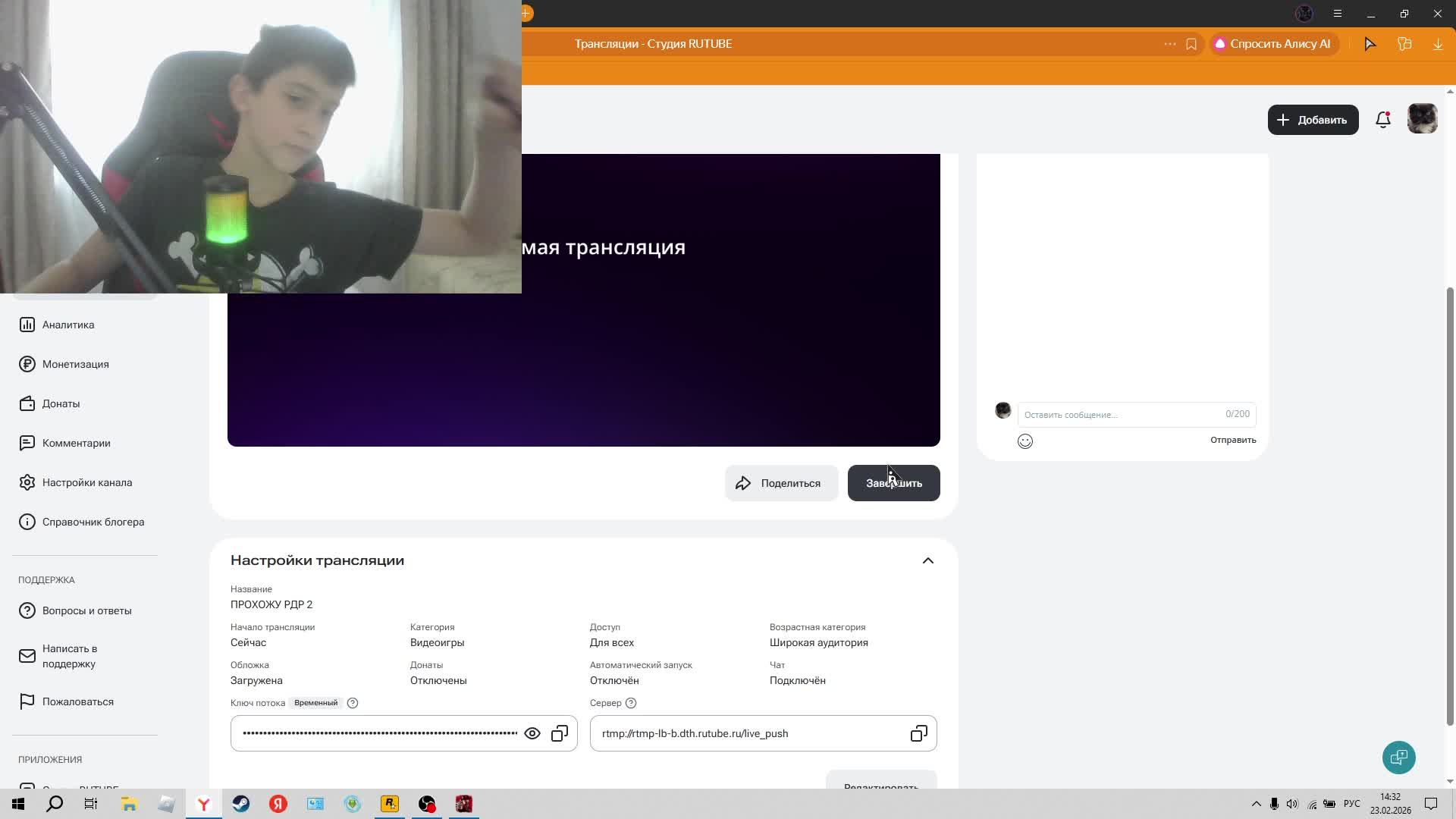This screenshot has height=819, width=1456.
Task: Open Steam from the taskbar
Action: (241, 804)
